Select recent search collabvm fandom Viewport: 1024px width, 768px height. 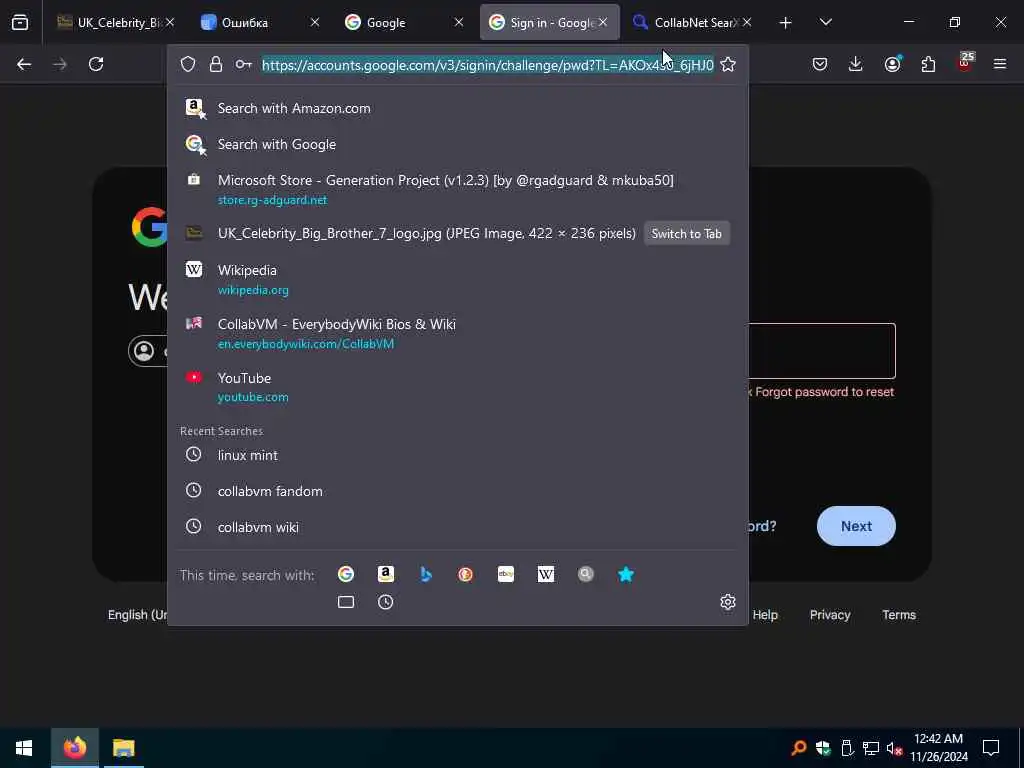pyautogui.click(x=458, y=491)
